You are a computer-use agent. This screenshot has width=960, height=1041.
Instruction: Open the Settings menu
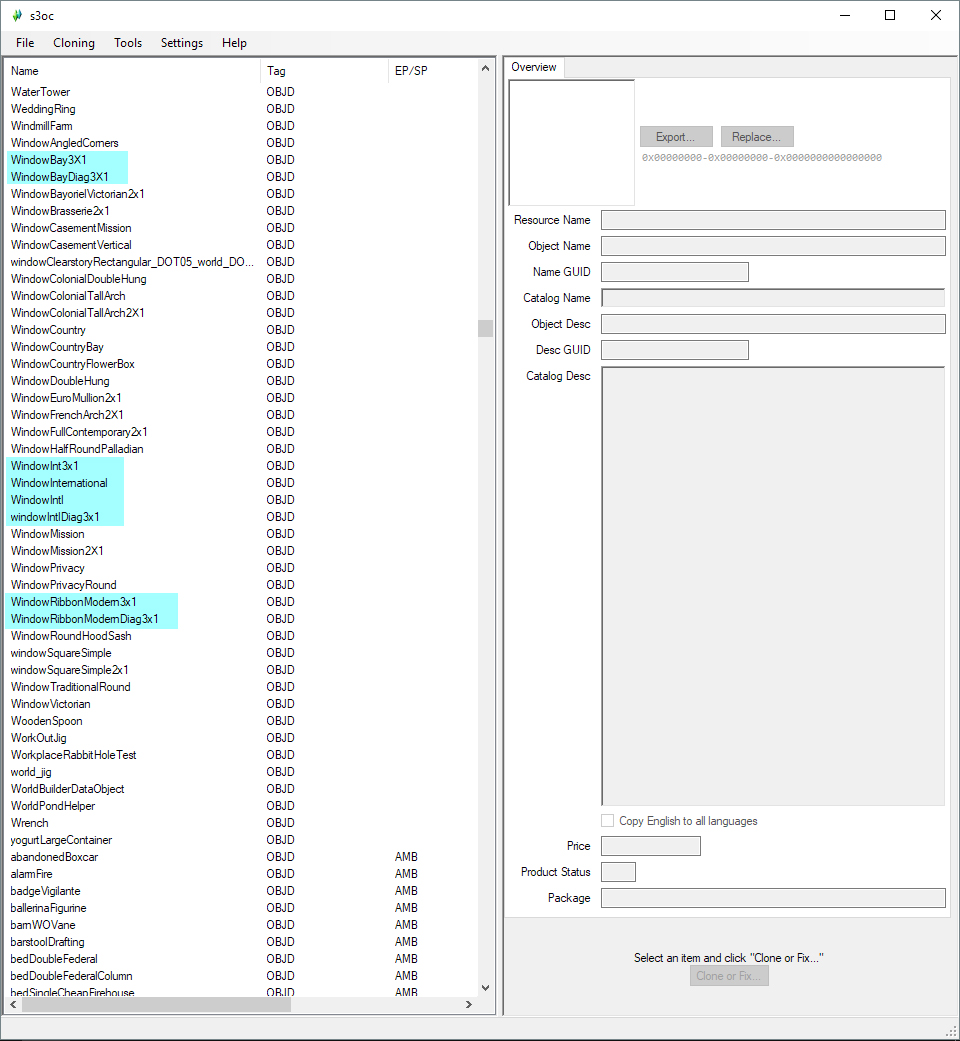pyautogui.click(x=182, y=42)
